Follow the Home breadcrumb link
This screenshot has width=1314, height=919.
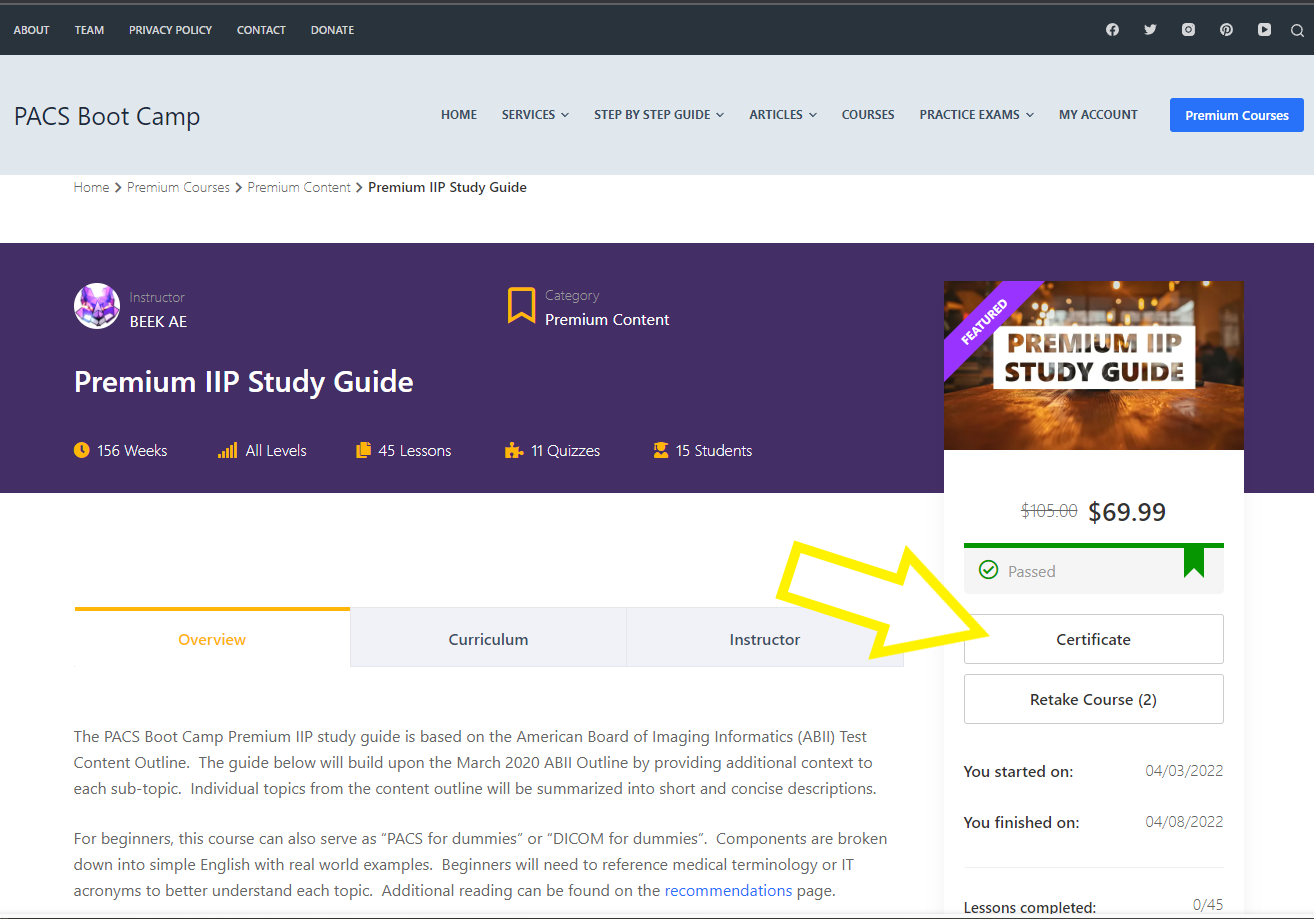coord(91,187)
